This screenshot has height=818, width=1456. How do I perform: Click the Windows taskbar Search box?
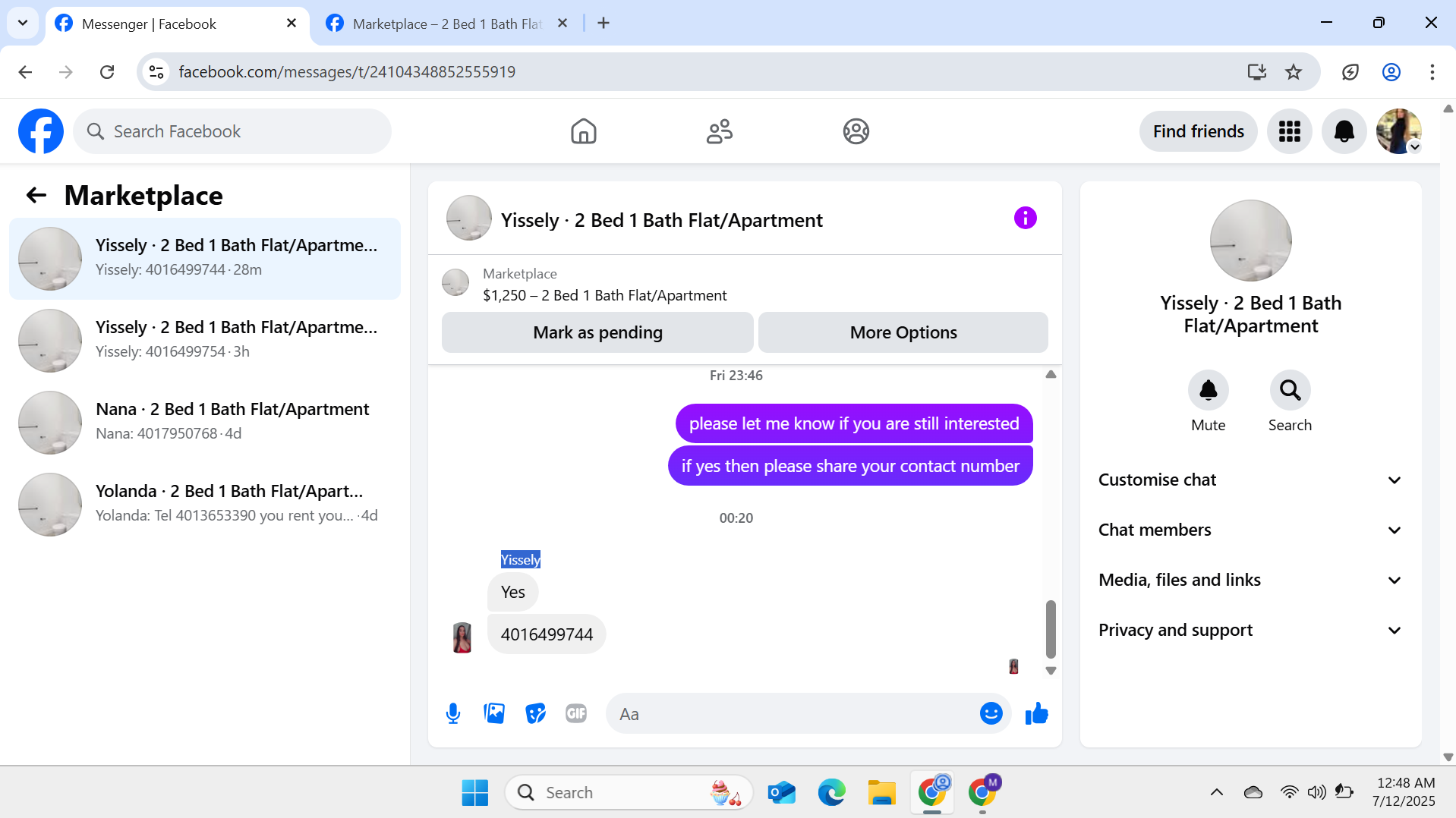pos(629,793)
